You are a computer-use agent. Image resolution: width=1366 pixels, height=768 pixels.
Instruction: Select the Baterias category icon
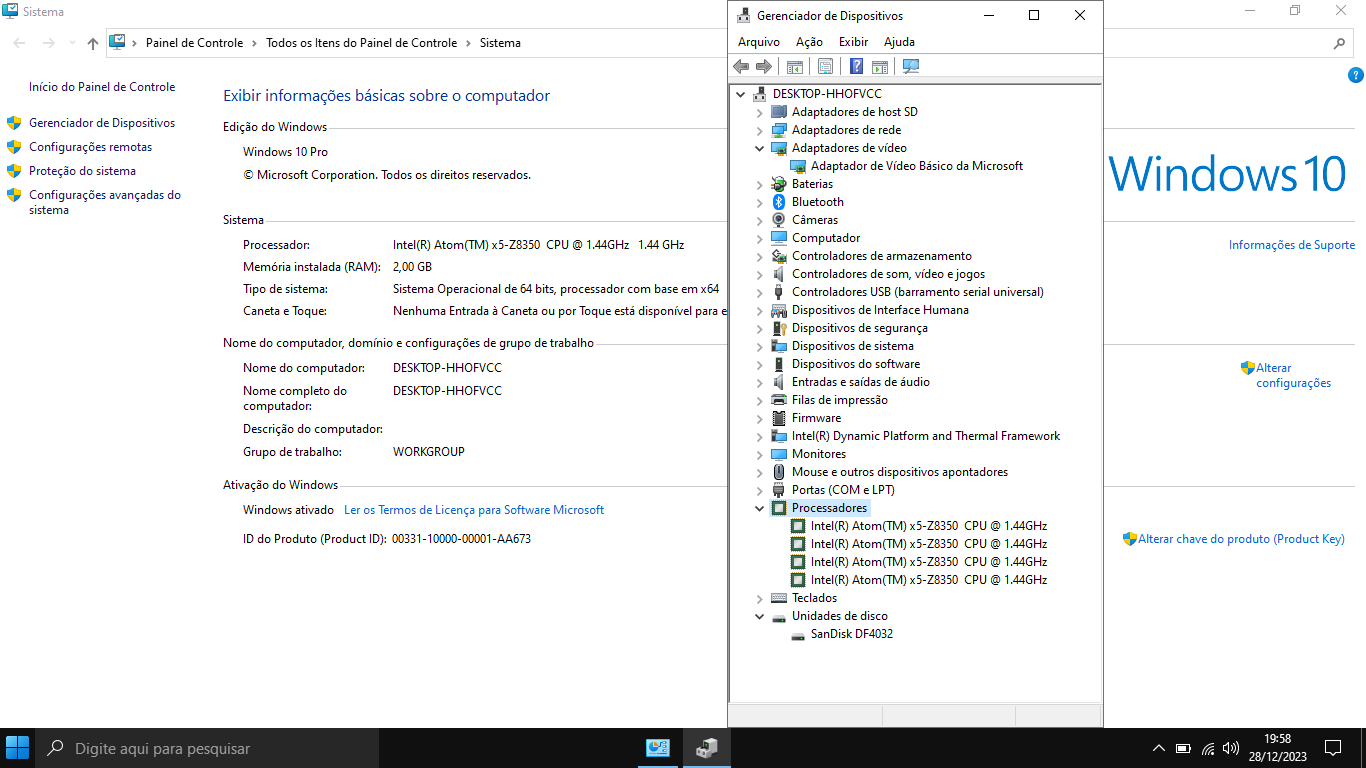click(779, 184)
